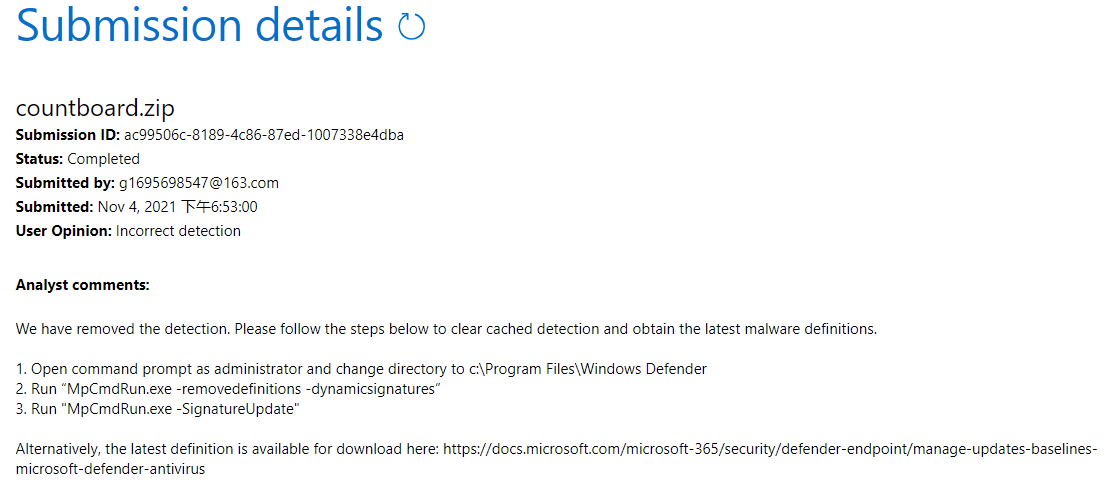Click the refresh icon beside Submission details

(412, 28)
